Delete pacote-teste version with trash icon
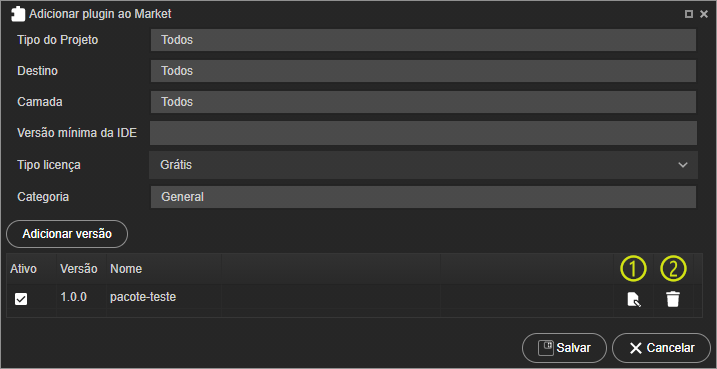The image size is (717, 369). click(x=673, y=299)
